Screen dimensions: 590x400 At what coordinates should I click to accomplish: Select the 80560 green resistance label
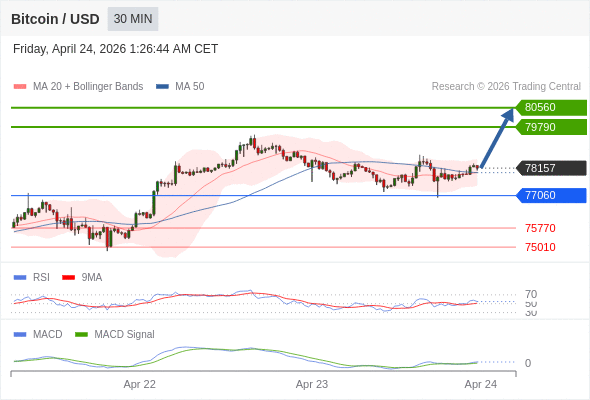551,108
